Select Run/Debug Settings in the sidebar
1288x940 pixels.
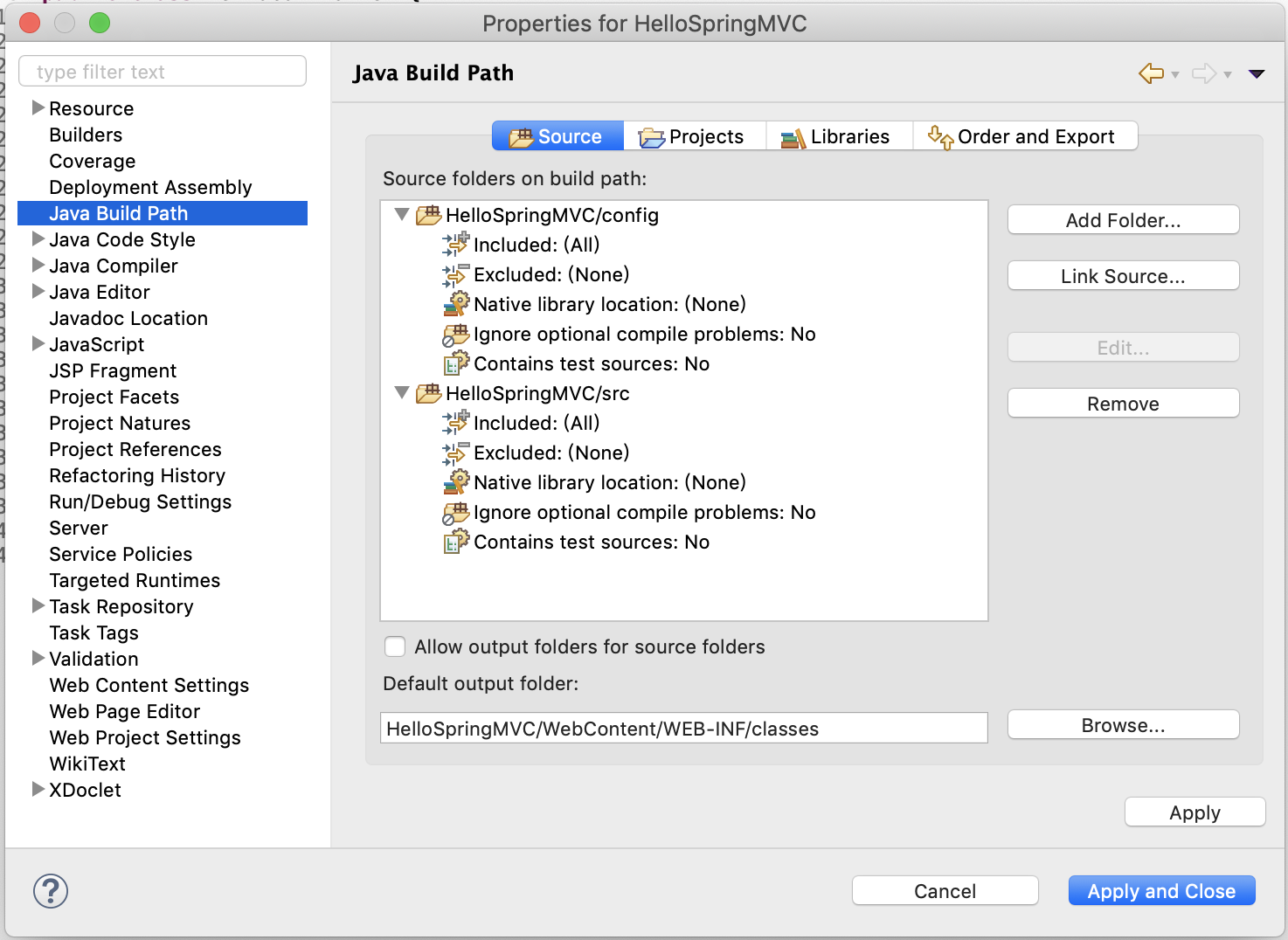click(141, 501)
